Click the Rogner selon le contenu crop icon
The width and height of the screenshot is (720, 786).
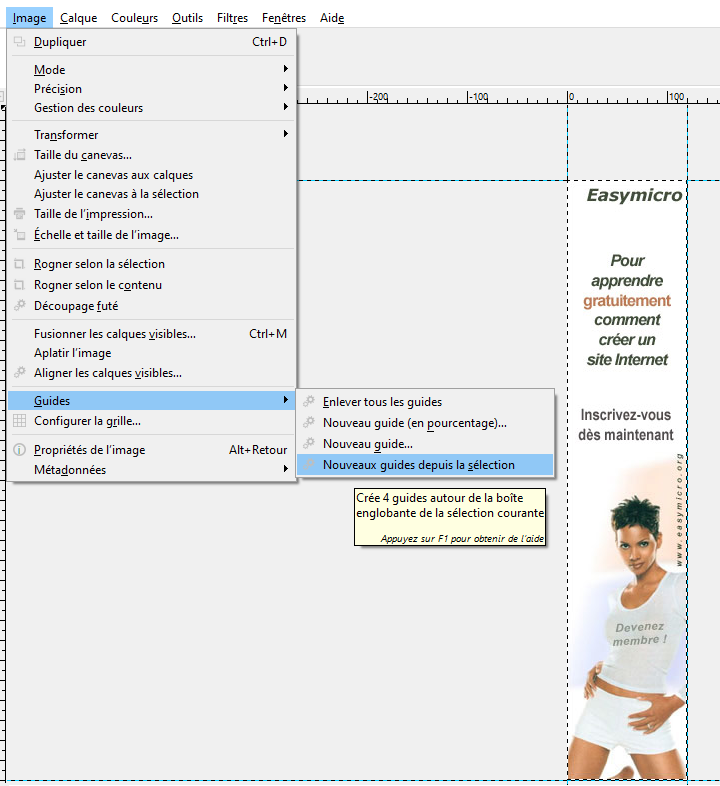[19, 285]
